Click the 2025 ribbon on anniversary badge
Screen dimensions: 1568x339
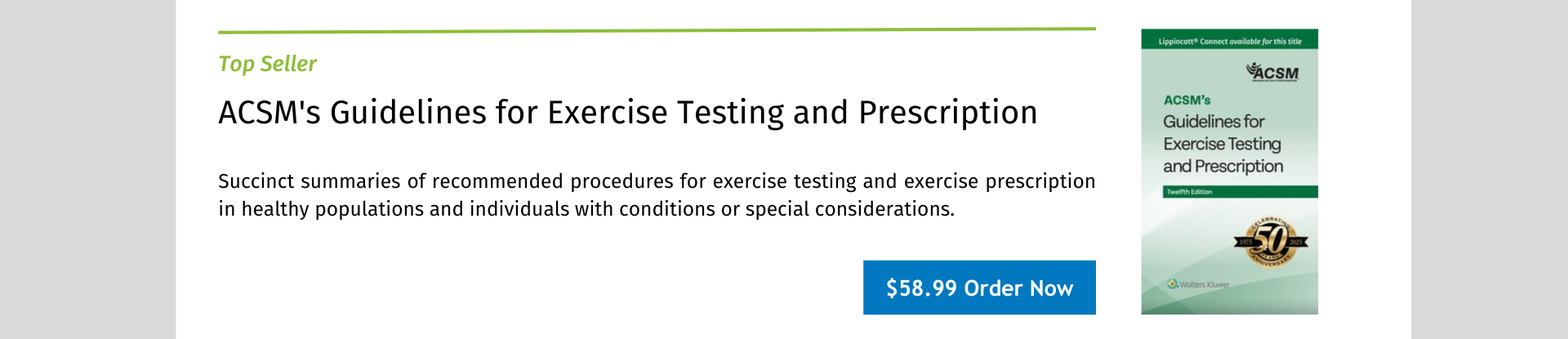1296,242
